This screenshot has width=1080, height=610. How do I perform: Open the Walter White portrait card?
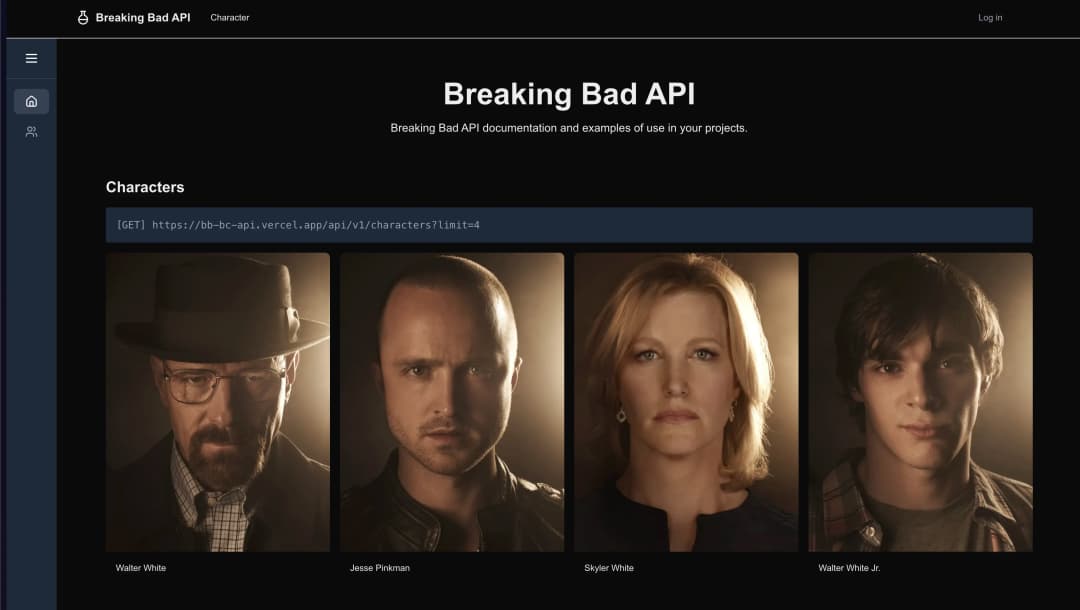(x=218, y=402)
